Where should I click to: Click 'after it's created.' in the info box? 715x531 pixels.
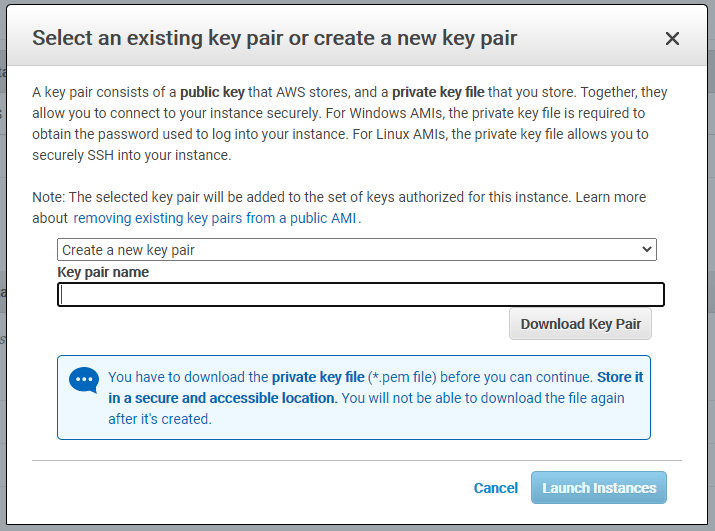160,419
